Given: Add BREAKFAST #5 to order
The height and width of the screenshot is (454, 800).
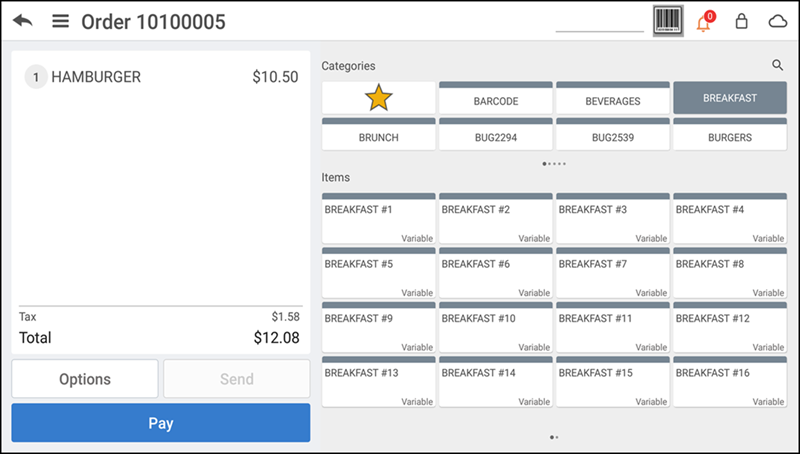Looking at the screenshot, I should click(x=379, y=273).
